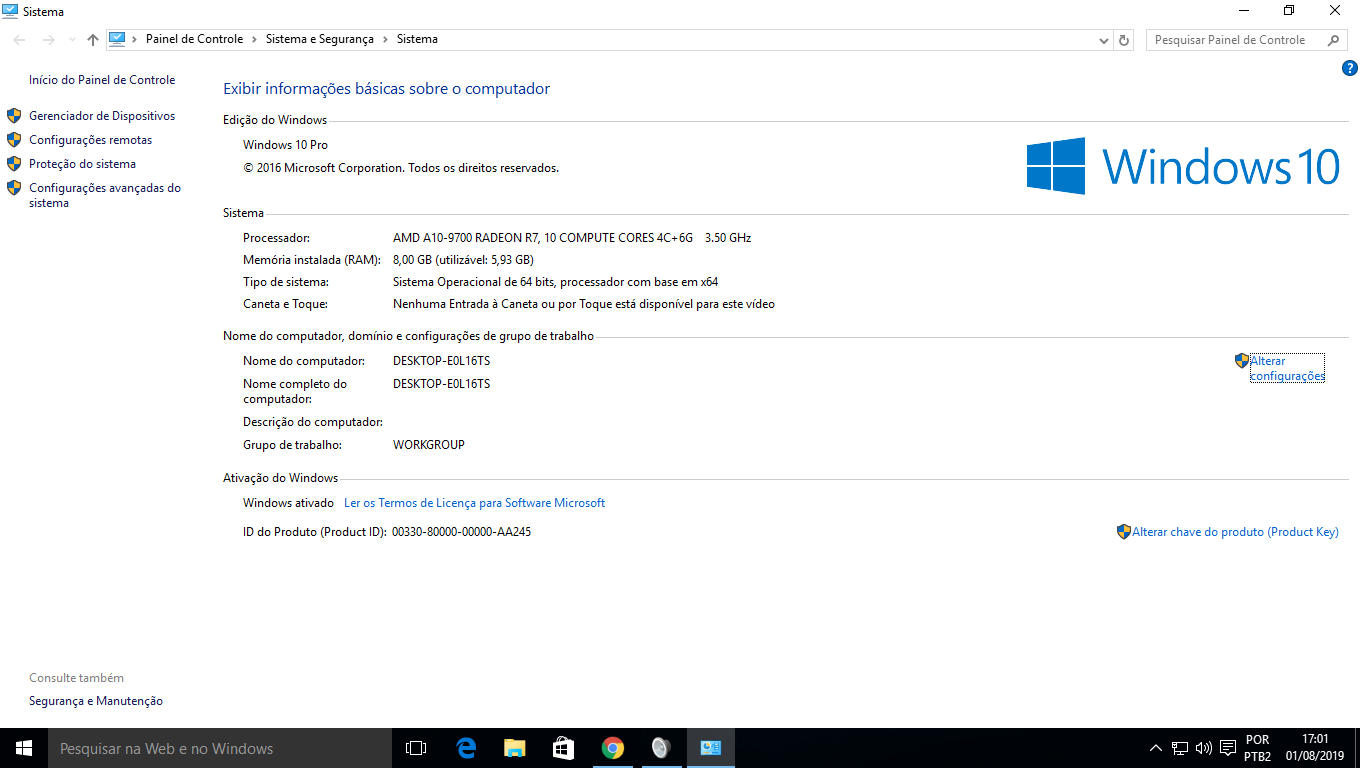Viewport: 1360px width, 768px height.
Task: Expand the chevron after Sistema e Segurança
Action: (x=385, y=39)
